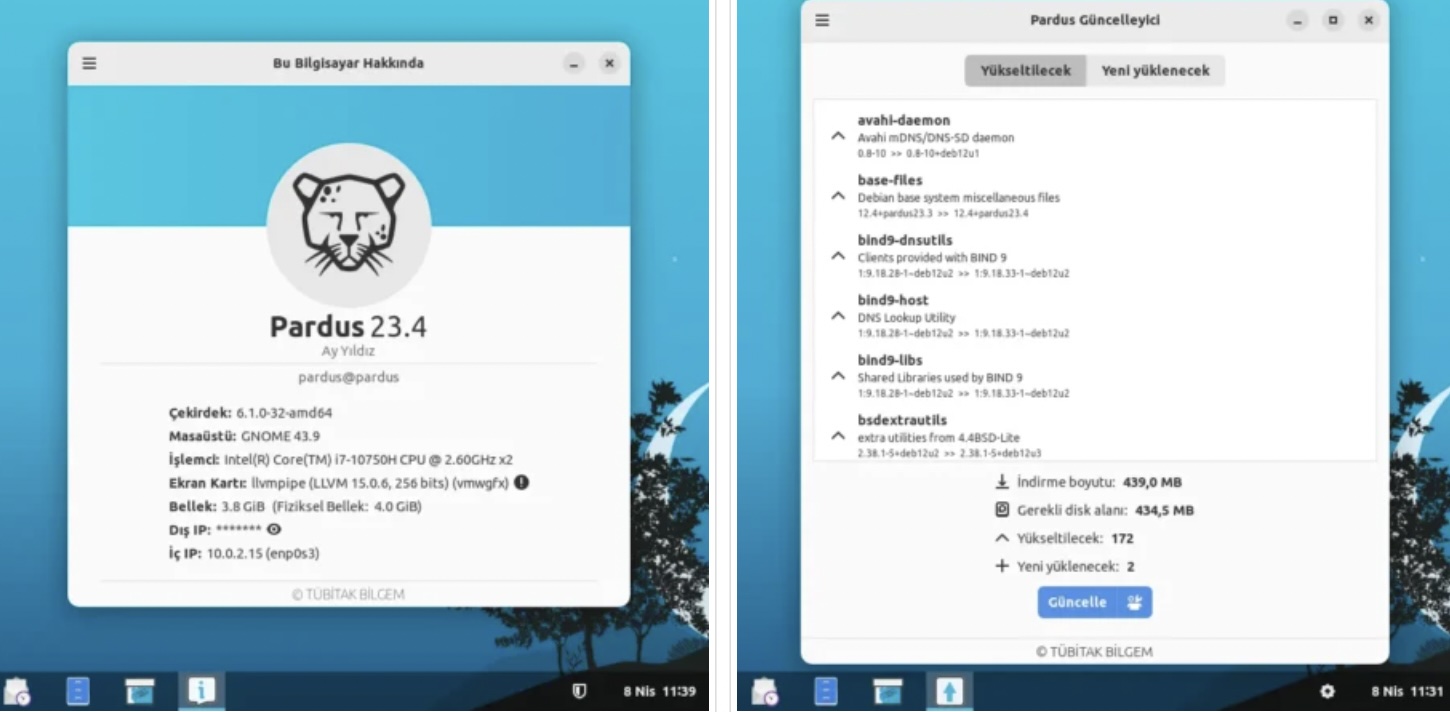The width and height of the screenshot is (1450, 712).
Task: Click the Pardus leopard logo
Action: click(348, 225)
